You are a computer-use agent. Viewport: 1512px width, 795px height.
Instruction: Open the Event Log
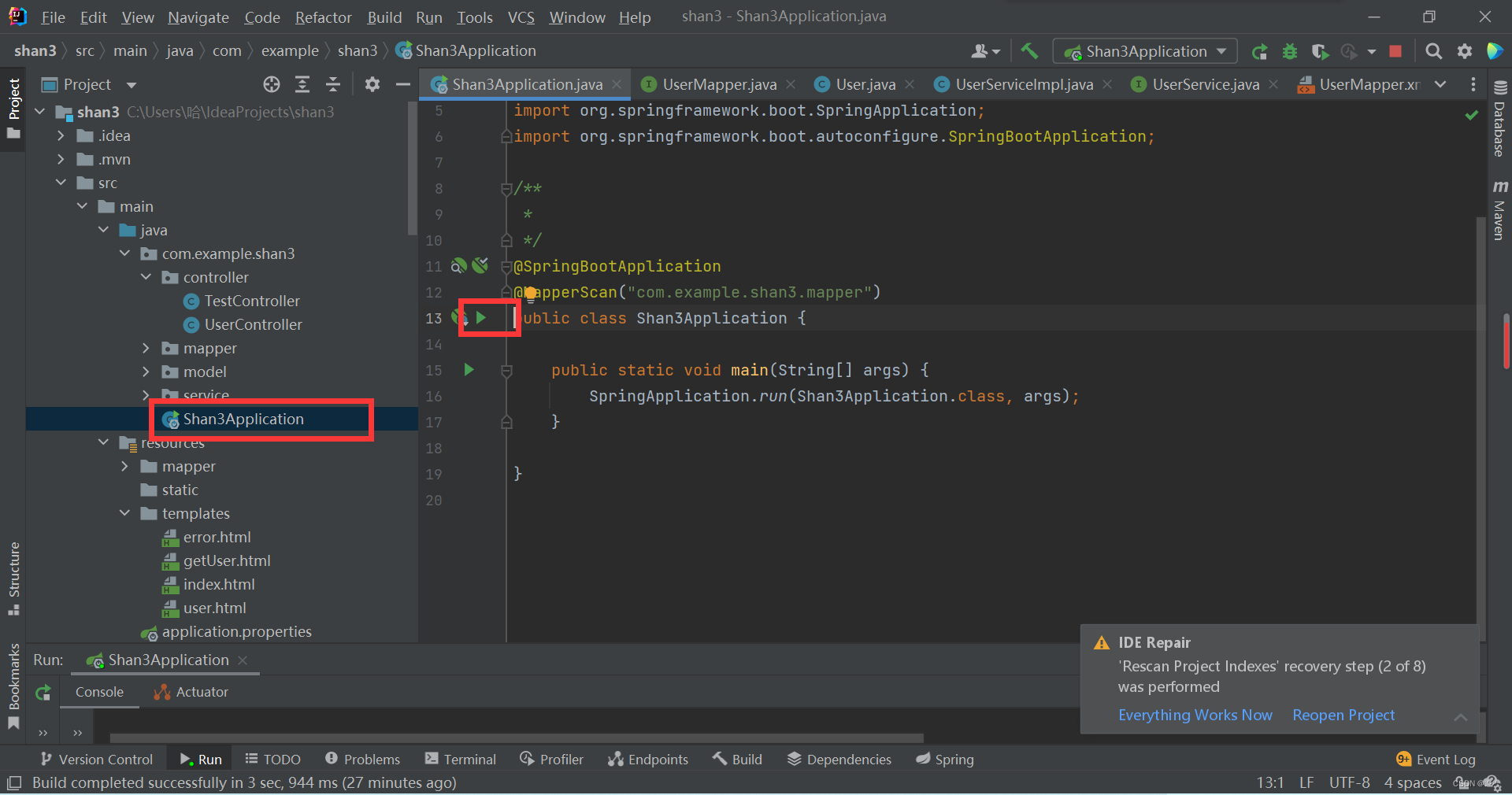[1436, 759]
